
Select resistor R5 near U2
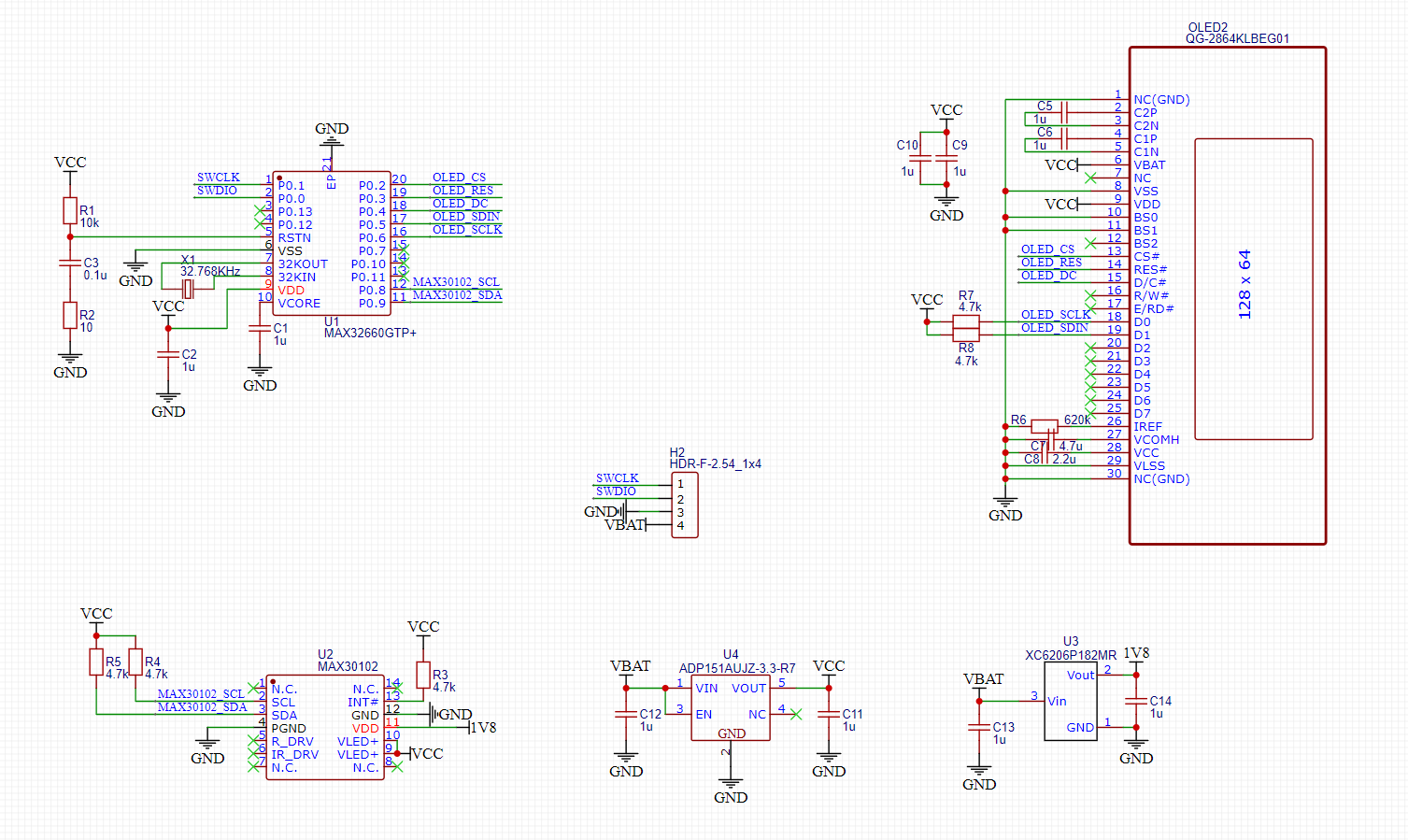point(96,662)
